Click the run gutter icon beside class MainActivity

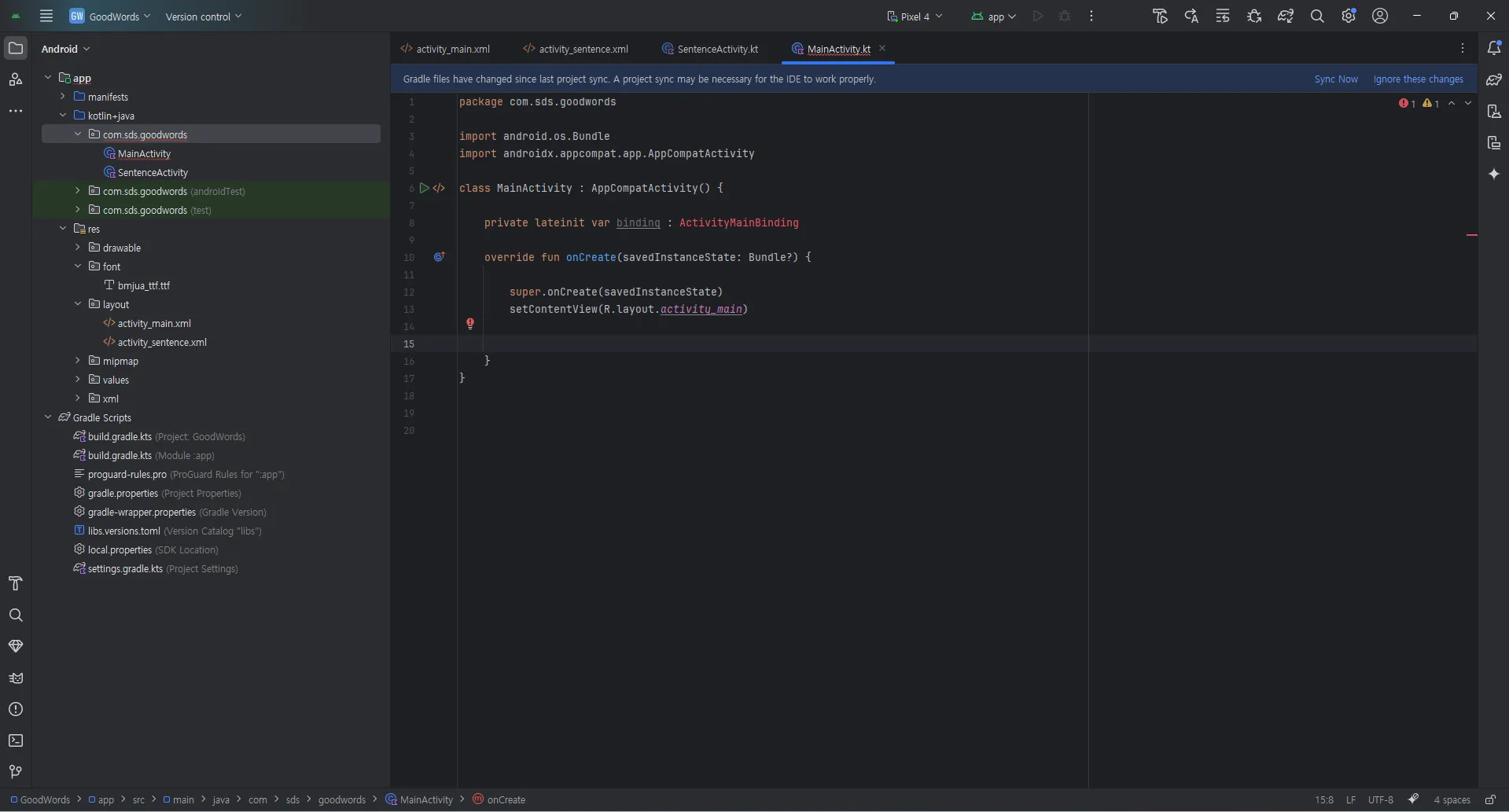[x=424, y=188]
